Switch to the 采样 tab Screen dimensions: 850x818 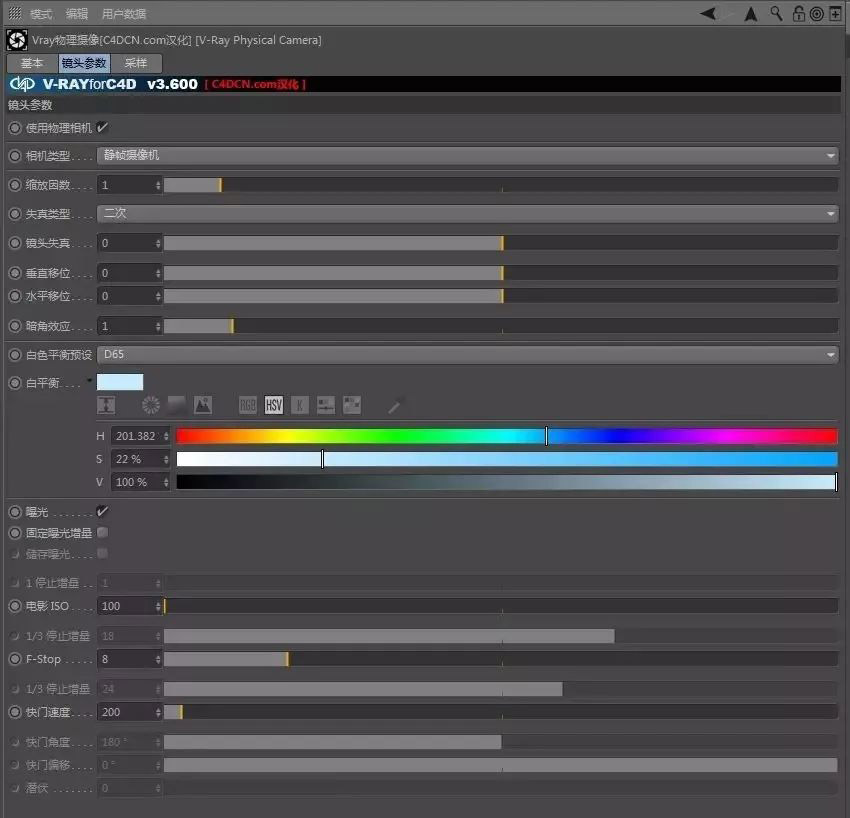pos(136,63)
